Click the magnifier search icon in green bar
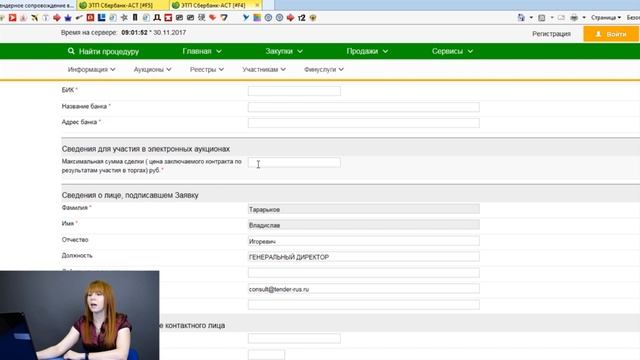The image size is (640, 360). tap(71, 51)
